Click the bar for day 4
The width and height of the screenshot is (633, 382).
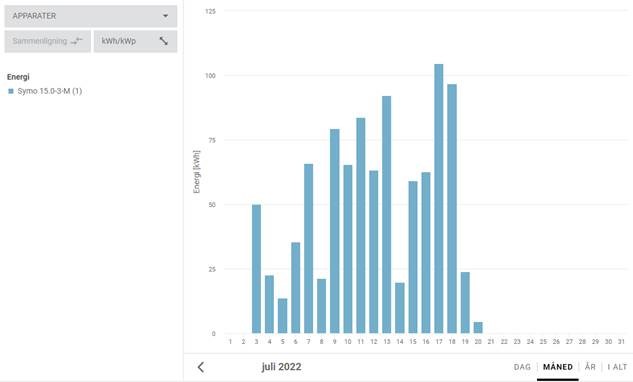coord(269,304)
